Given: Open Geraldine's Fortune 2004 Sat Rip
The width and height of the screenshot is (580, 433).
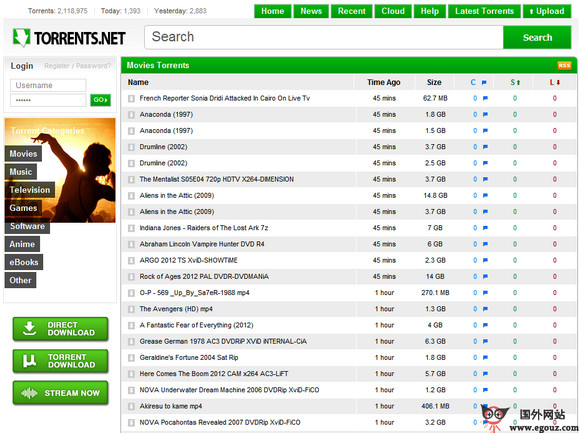Looking at the screenshot, I should 189,358.
